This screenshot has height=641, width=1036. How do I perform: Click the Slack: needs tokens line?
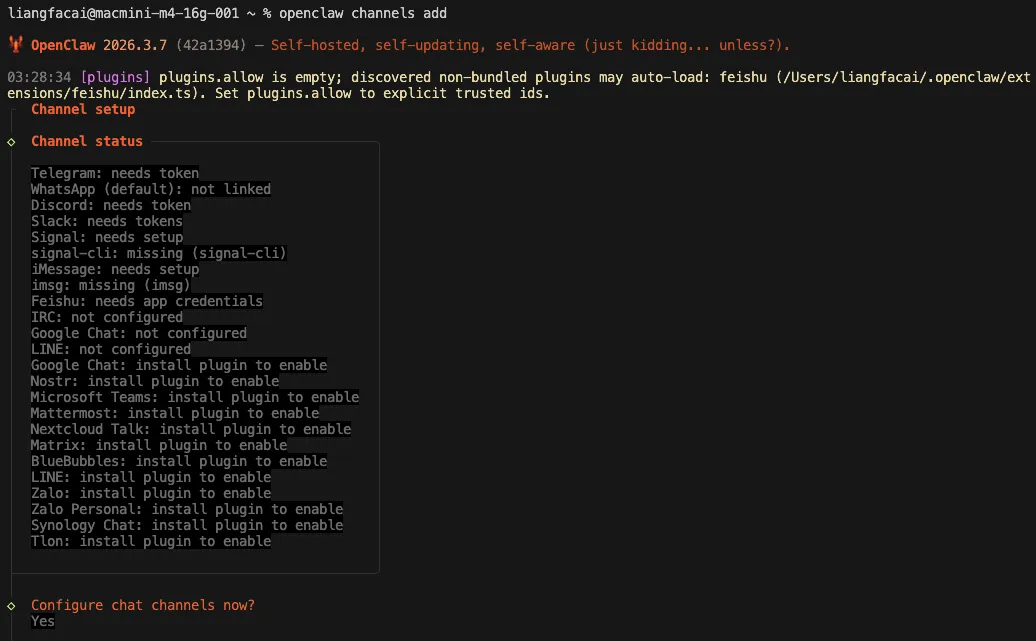pos(107,221)
